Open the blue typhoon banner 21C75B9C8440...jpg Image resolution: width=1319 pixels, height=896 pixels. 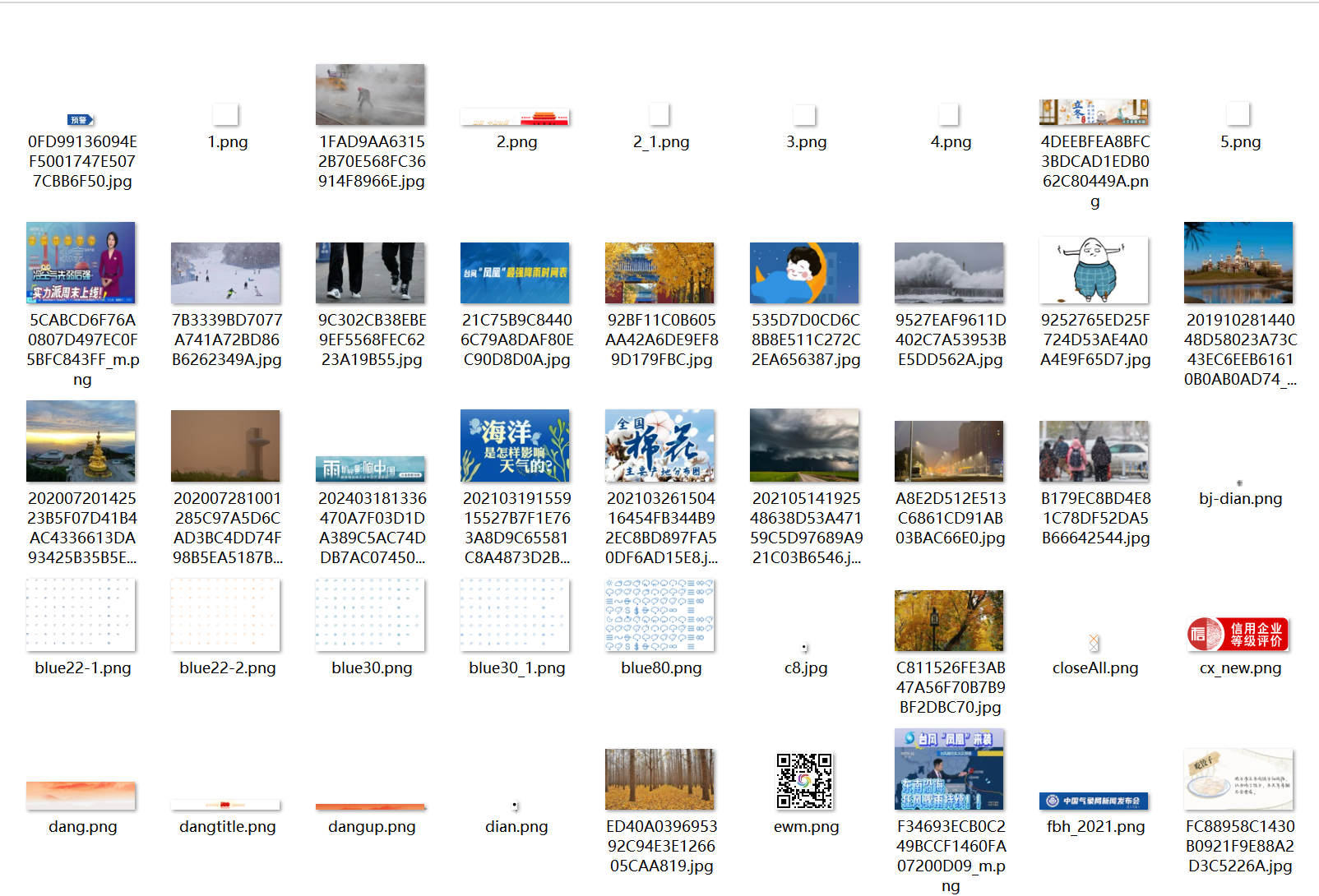[515, 273]
